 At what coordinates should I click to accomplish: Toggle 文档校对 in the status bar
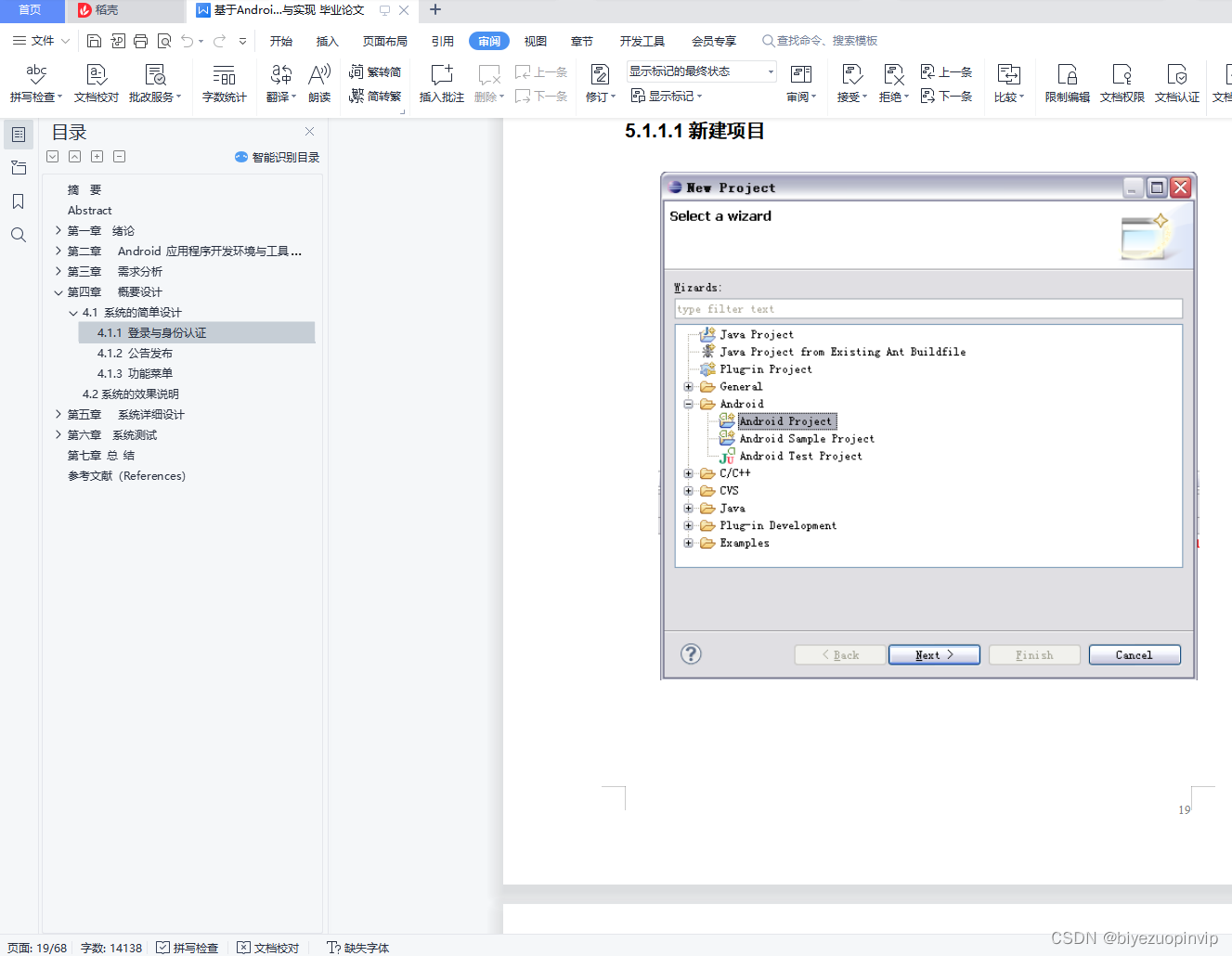point(268,948)
